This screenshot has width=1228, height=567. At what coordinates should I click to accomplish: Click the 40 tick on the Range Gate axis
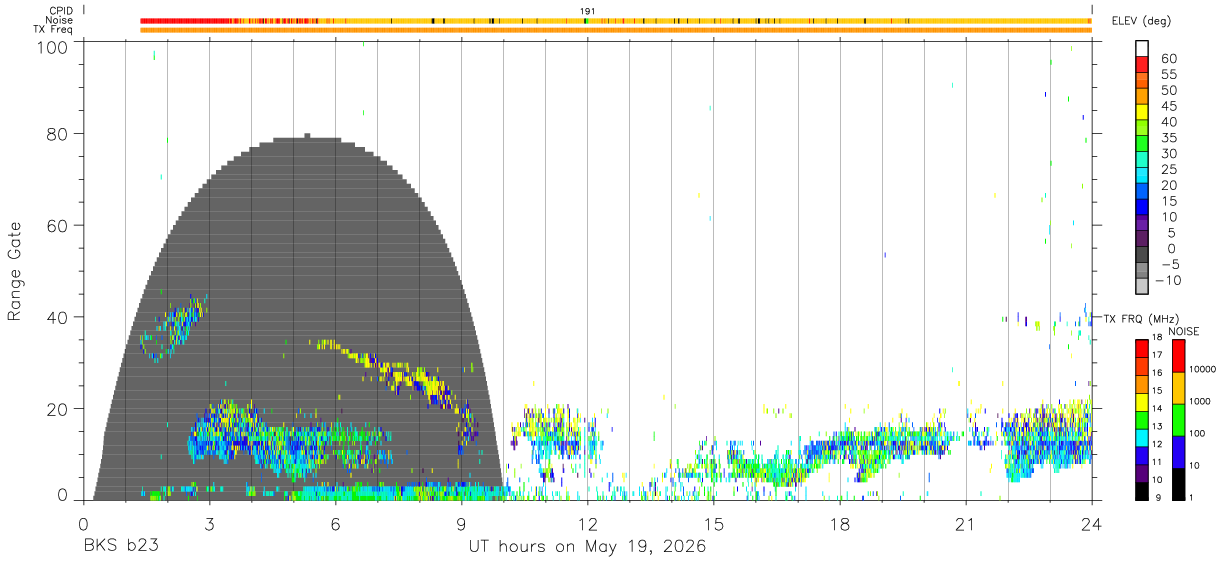click(59, 317)
